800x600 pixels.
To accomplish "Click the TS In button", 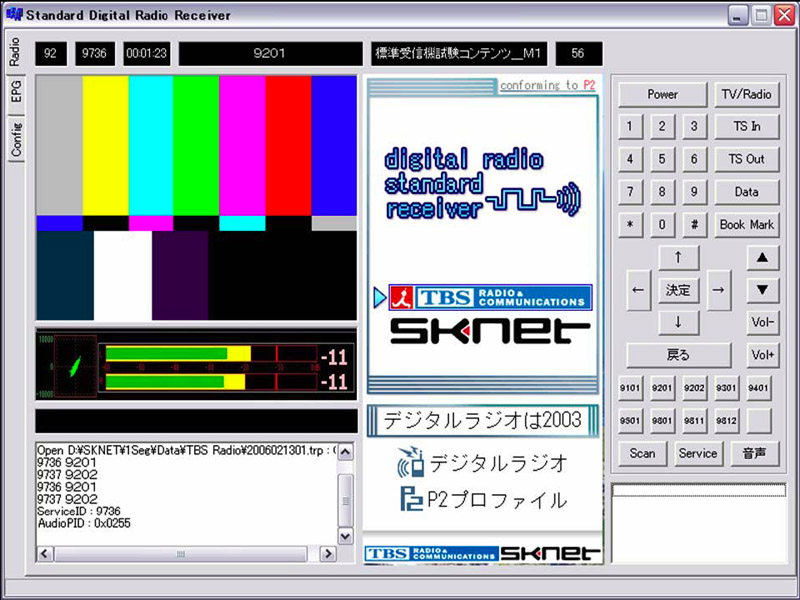I will coord(746,127).
